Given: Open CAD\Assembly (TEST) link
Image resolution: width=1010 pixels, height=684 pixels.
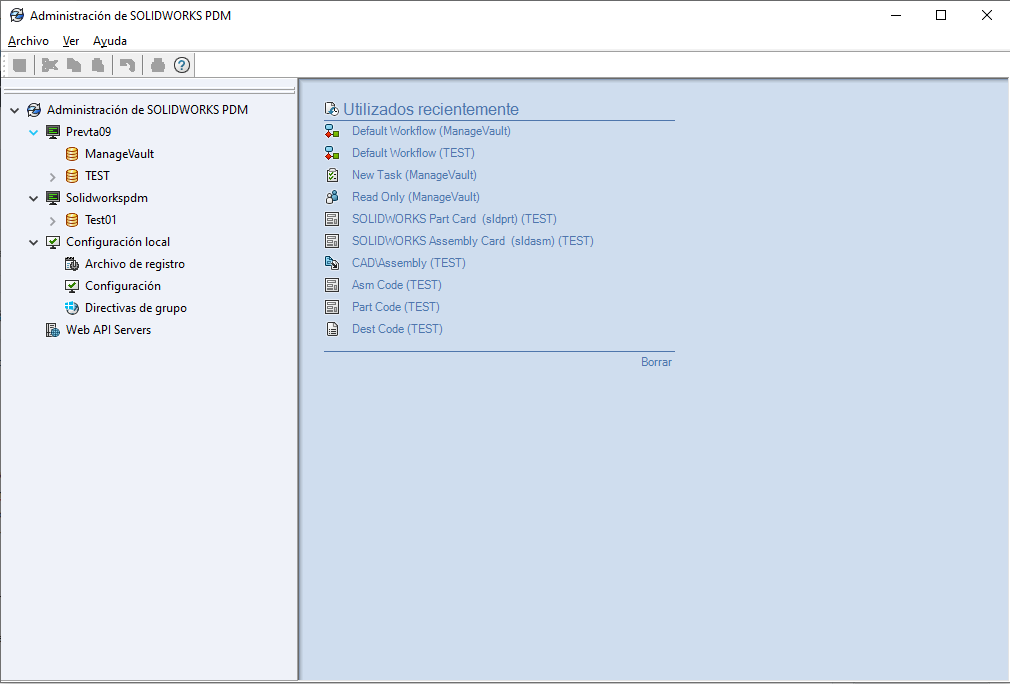Looking at the screenshot, I should click(x=408, y=263).
